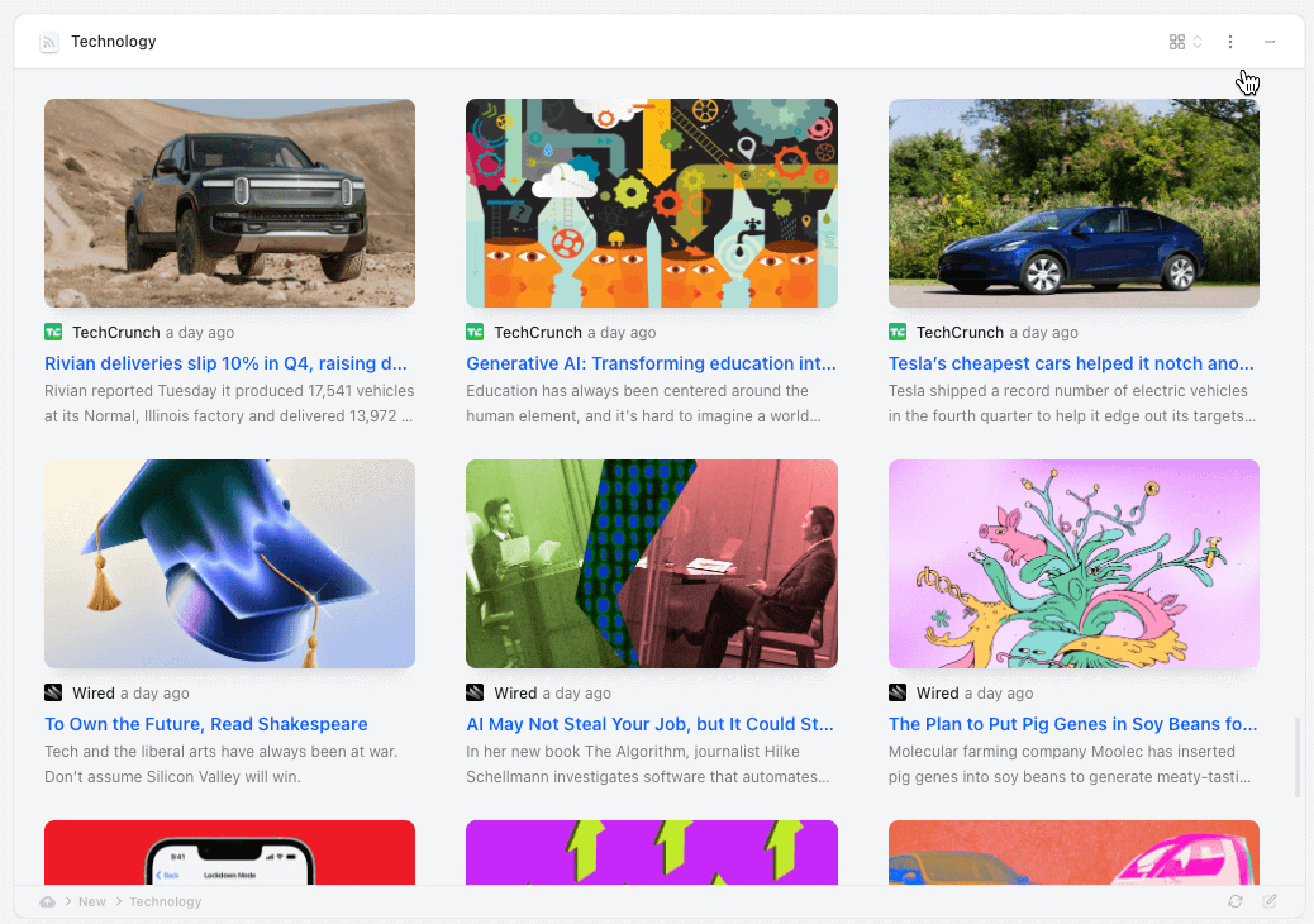
Task: Click the colorful gears and heads illustration thumbnail
Action: point(652,203)
